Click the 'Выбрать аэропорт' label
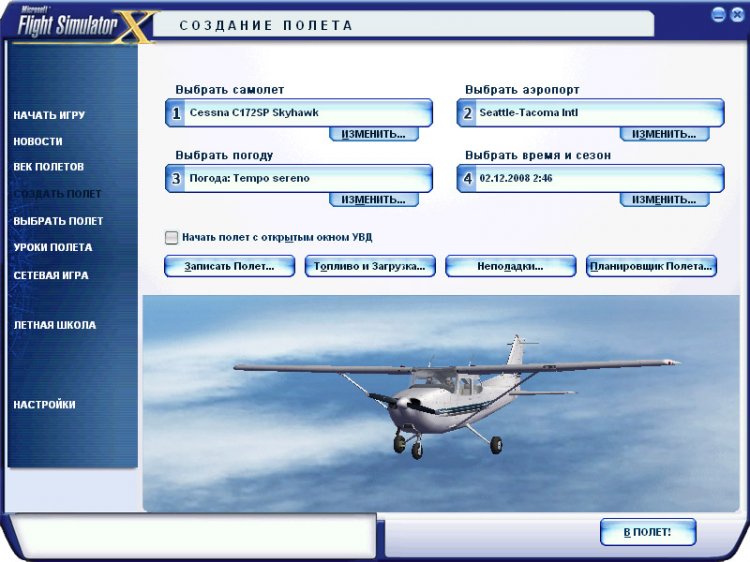The width and height of the screenshot is (750, 562). pyautogui.click(x=522, y=90)
